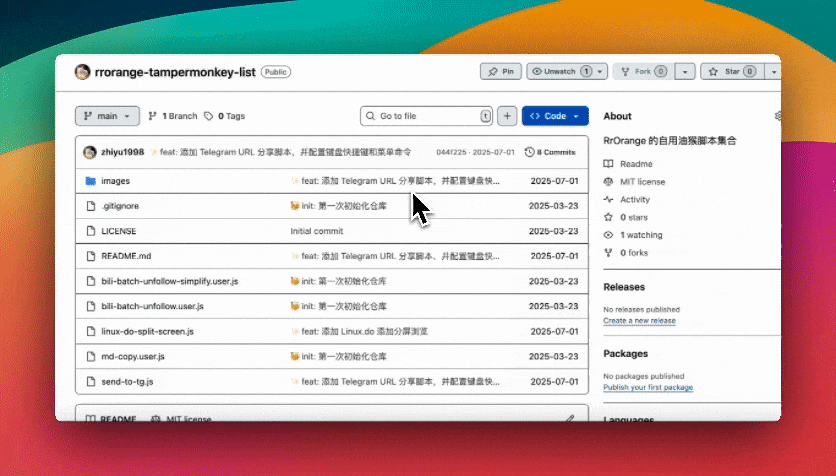
Task: Switch to the README tab
Action: (111, 418)
